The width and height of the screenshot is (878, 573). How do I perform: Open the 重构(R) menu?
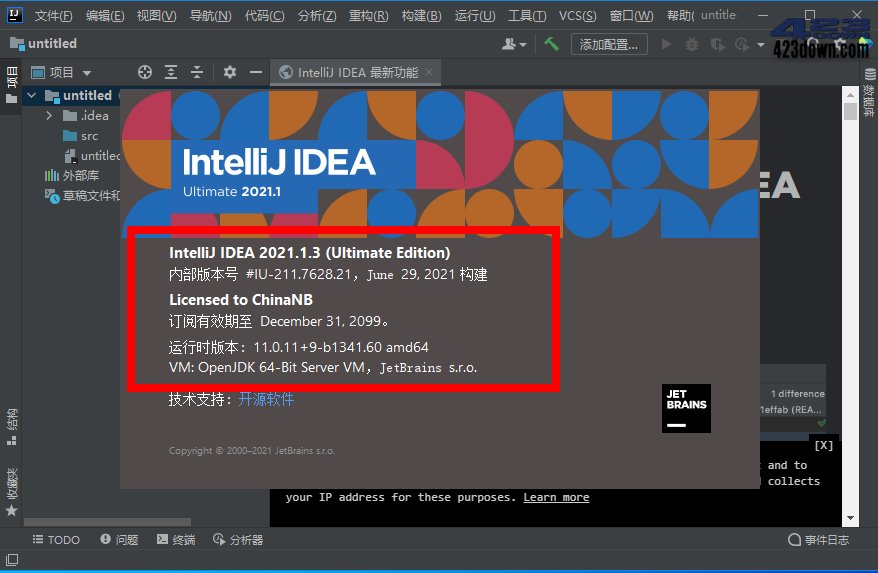[368, 16]
